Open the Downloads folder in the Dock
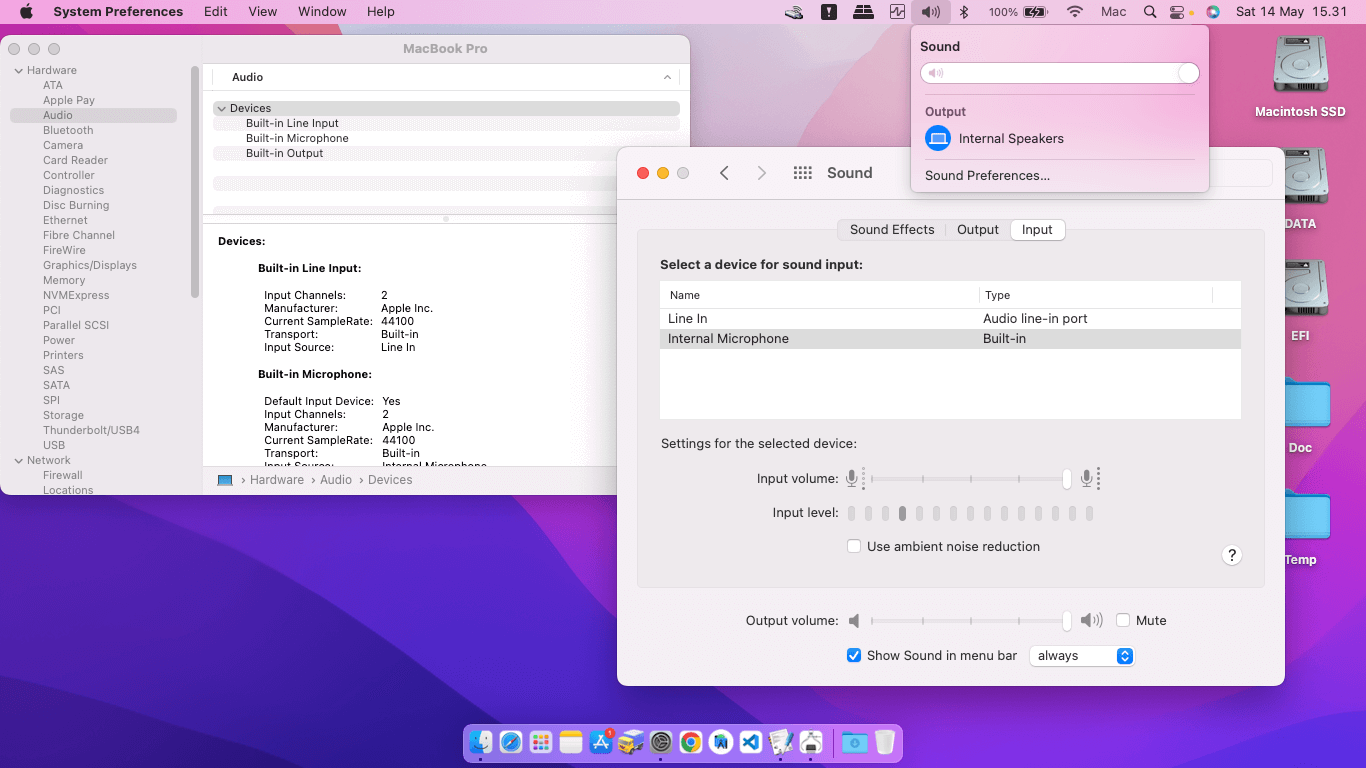 (x=854, y=742)
